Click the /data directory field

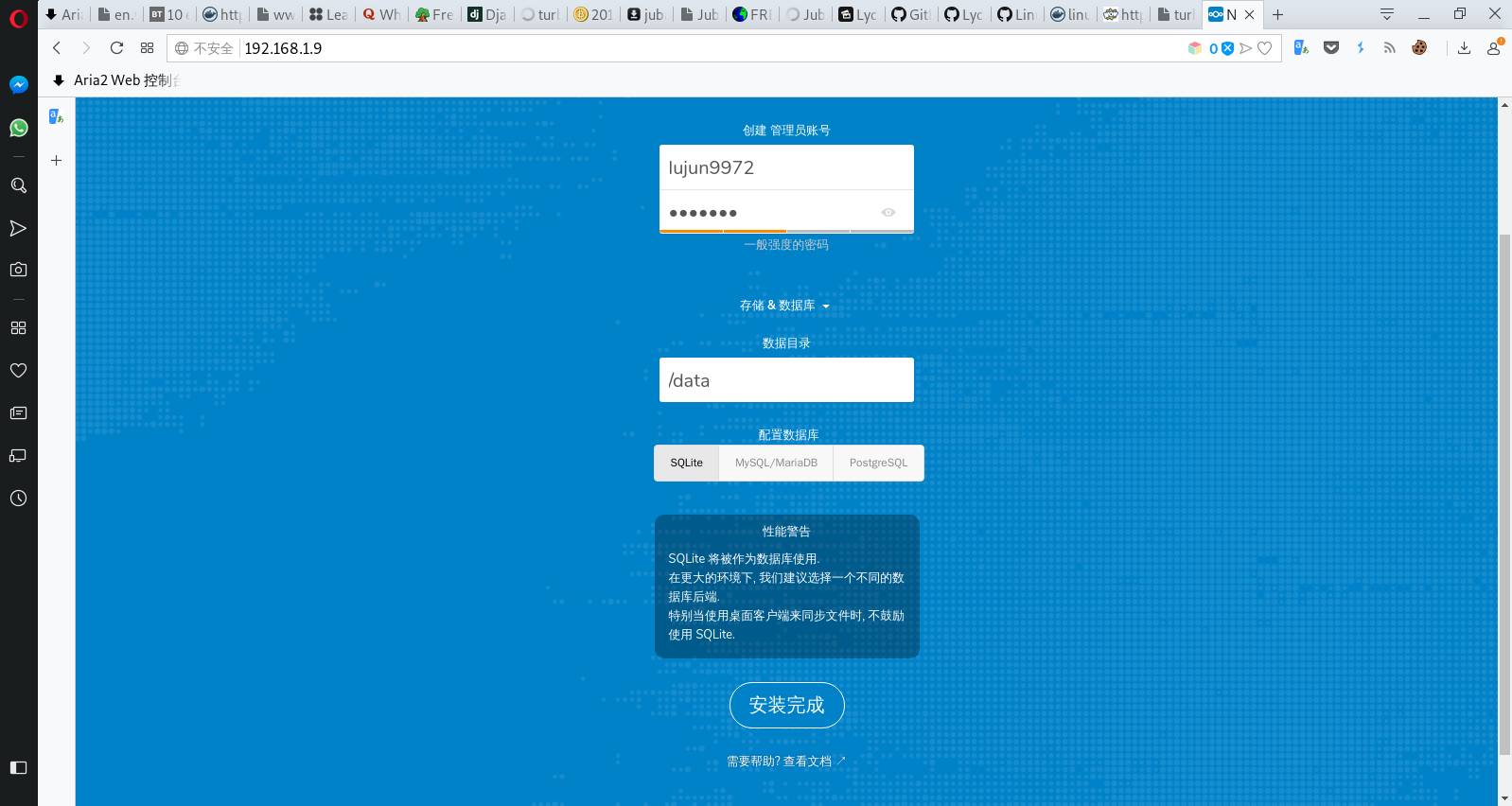pos(786,380)
